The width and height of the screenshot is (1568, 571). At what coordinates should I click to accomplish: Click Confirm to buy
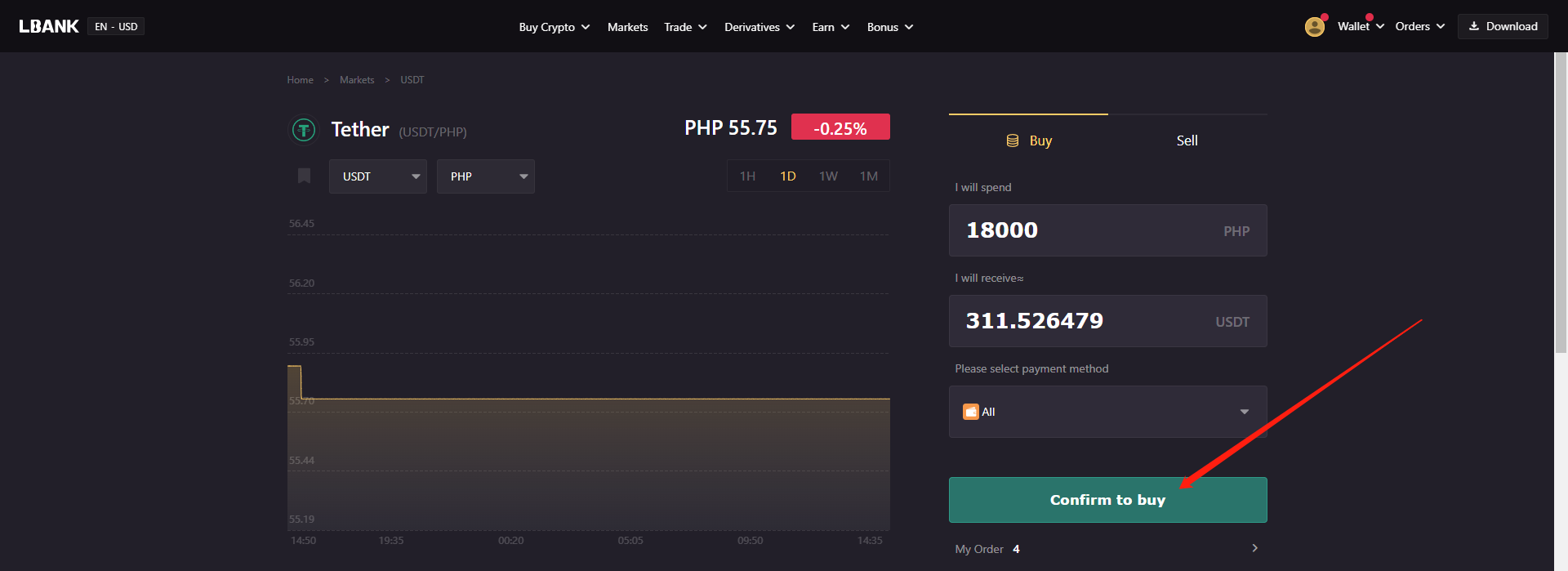1108,500
